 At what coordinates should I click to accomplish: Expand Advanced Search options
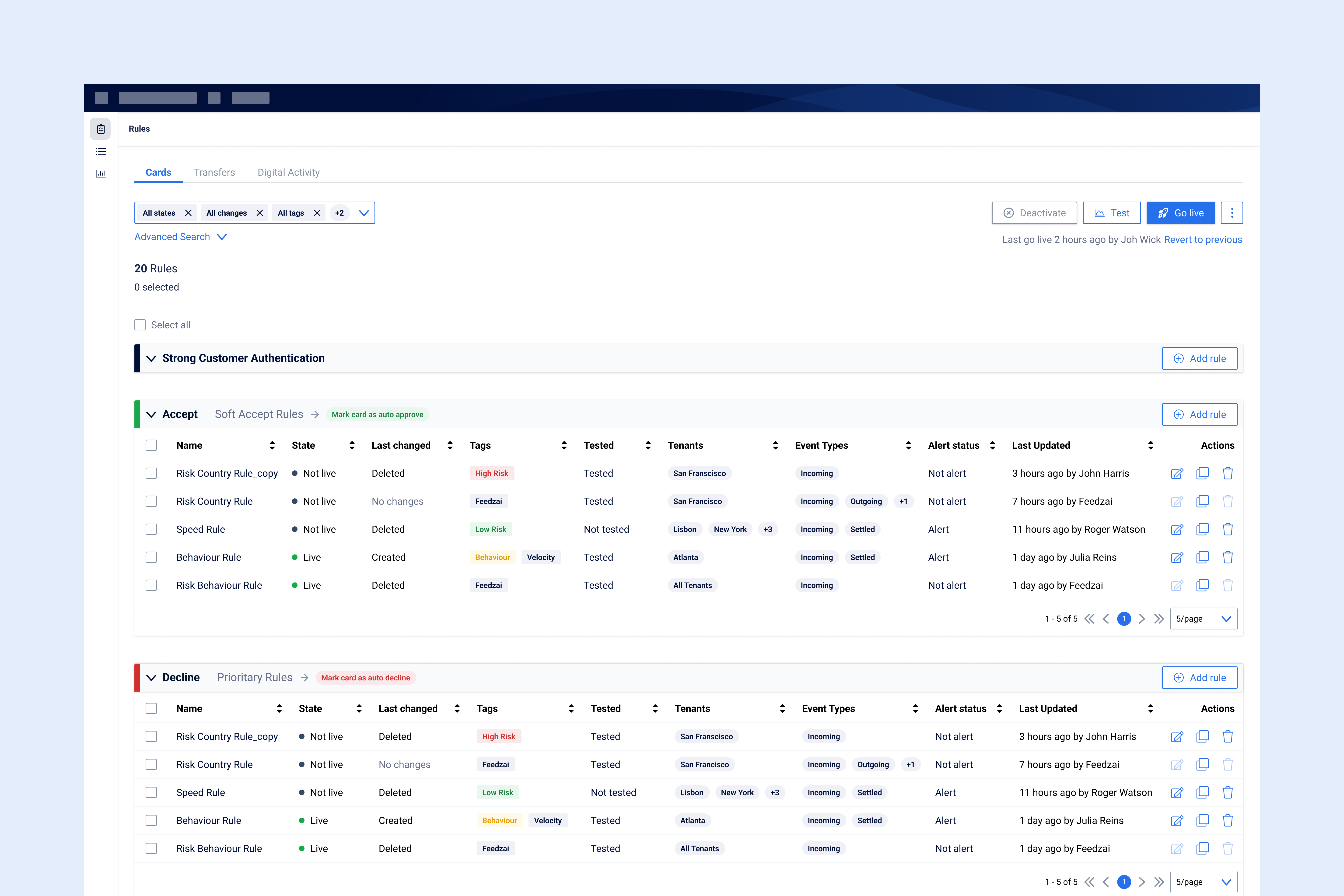(x=181, y=237)
